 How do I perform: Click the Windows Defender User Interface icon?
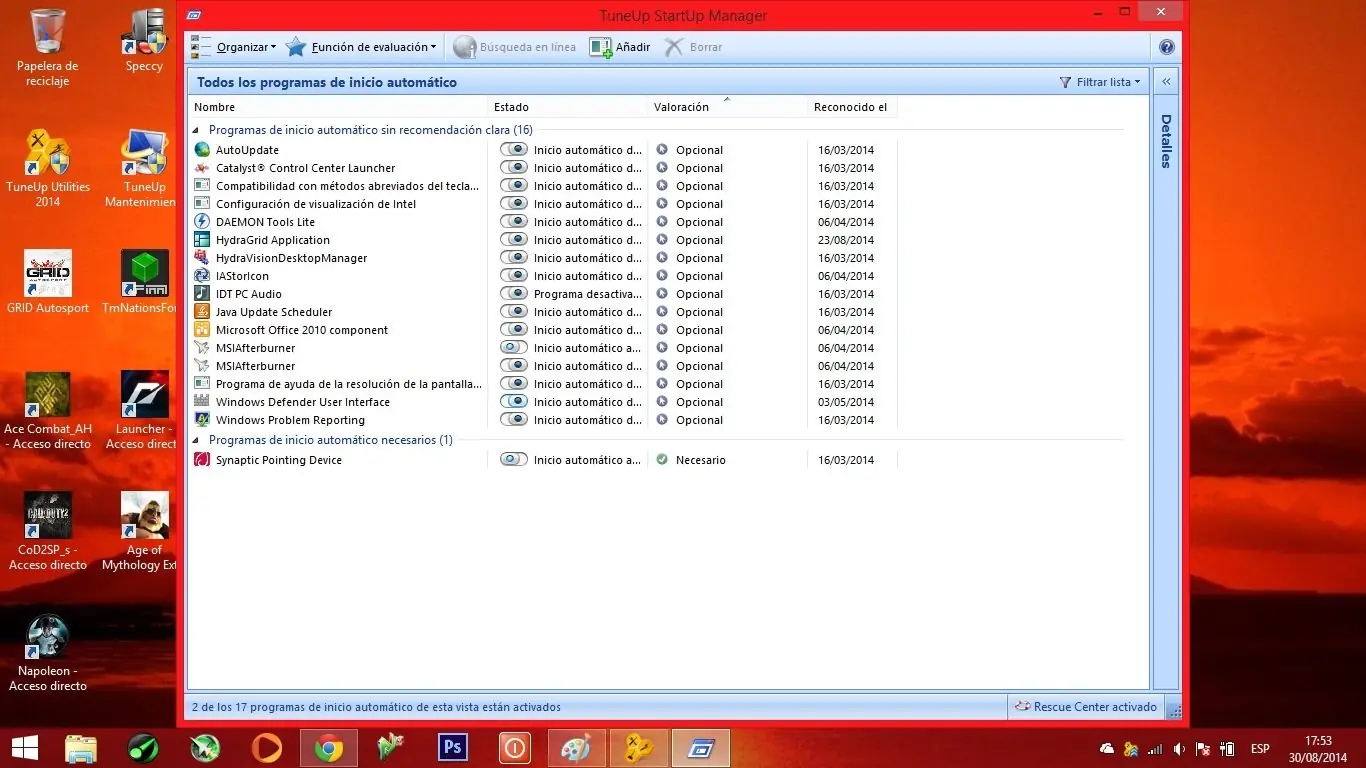point(202,402)
